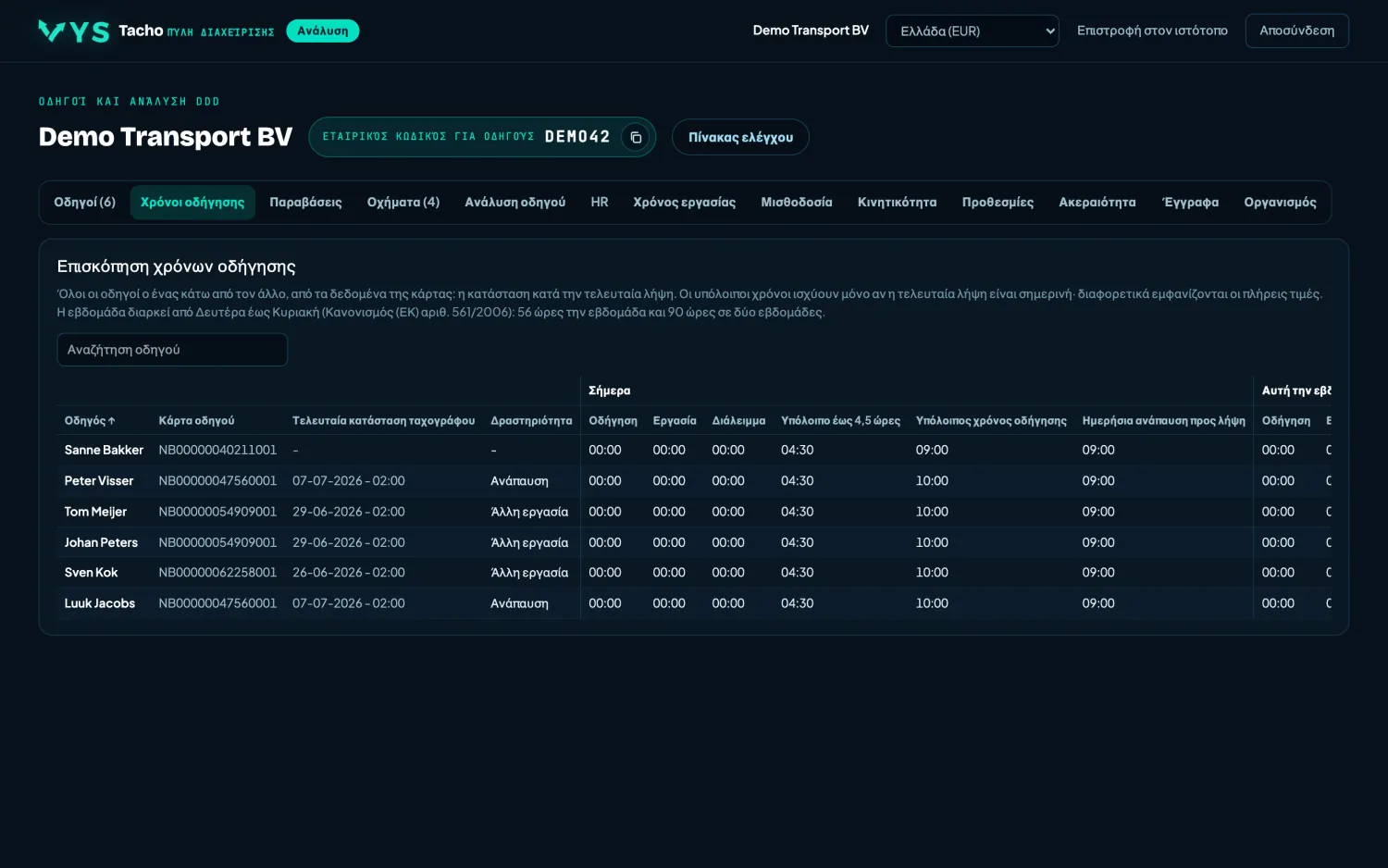The width and height of the screenshot is (1388, 868).
Task: Go to the Ανάλυση οδηγού tab
Action: (x=515, y=203)
